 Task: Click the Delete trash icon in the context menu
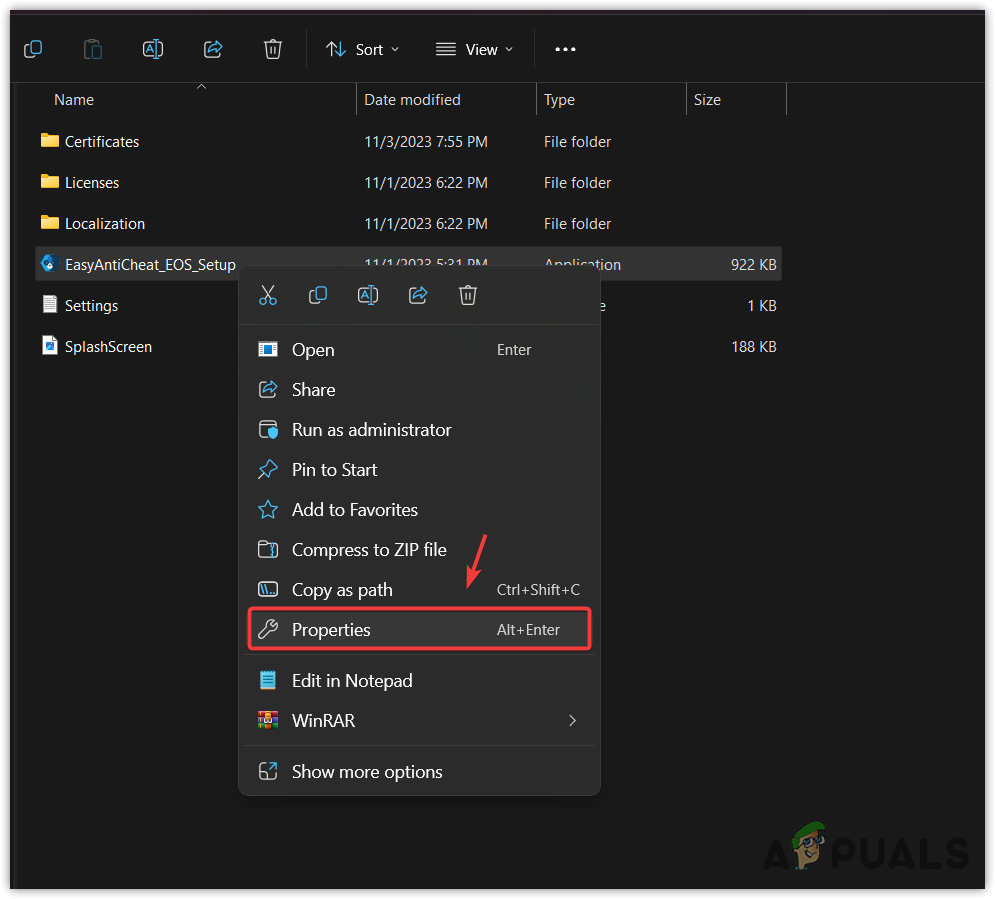pyautogui.click(x=468, y=295)
